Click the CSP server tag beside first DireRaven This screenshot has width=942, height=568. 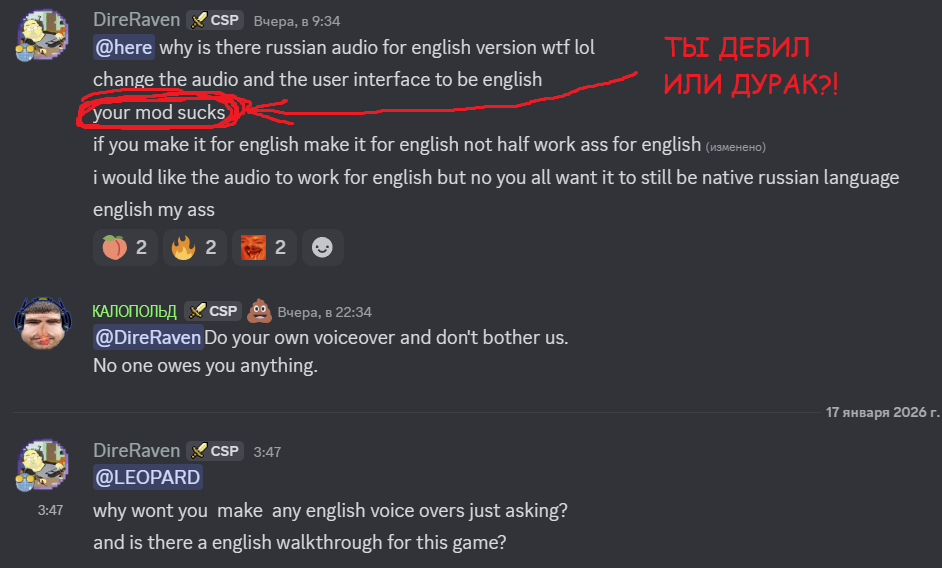click(x=215, y=20)
